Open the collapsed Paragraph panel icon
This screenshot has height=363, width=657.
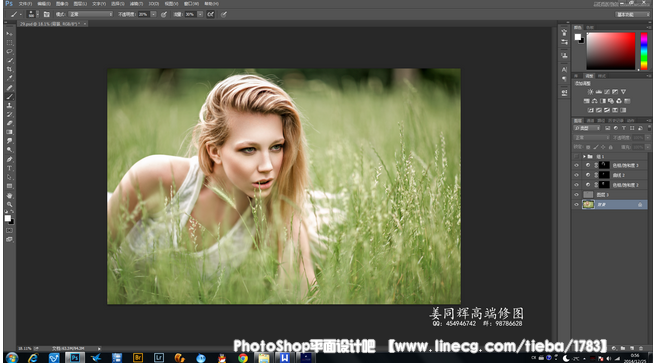point(564,79)
